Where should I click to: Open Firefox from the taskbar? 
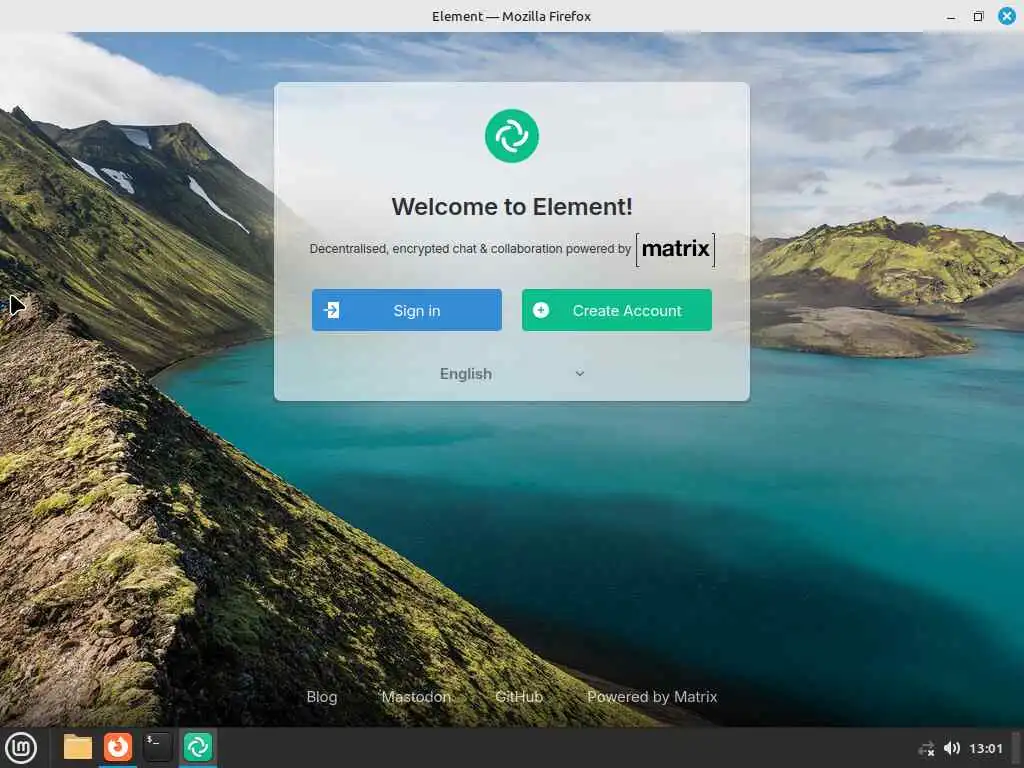click(118, 747)
